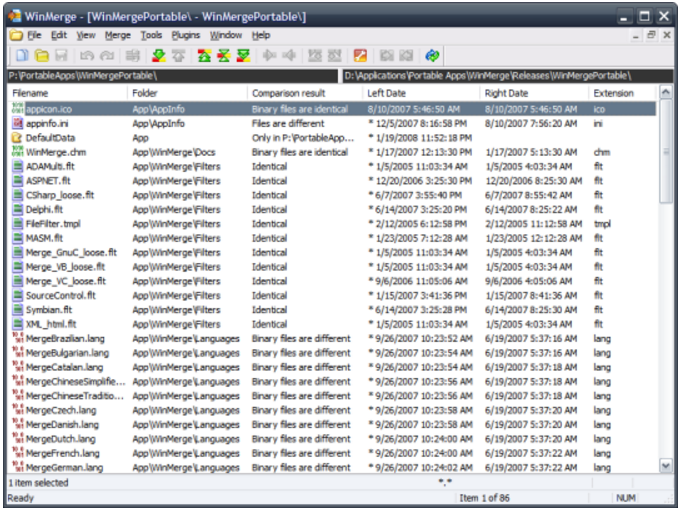The width and height of the screenshot is (678, 508).
Task: Open the Edit menu
Action: (59, 35)
